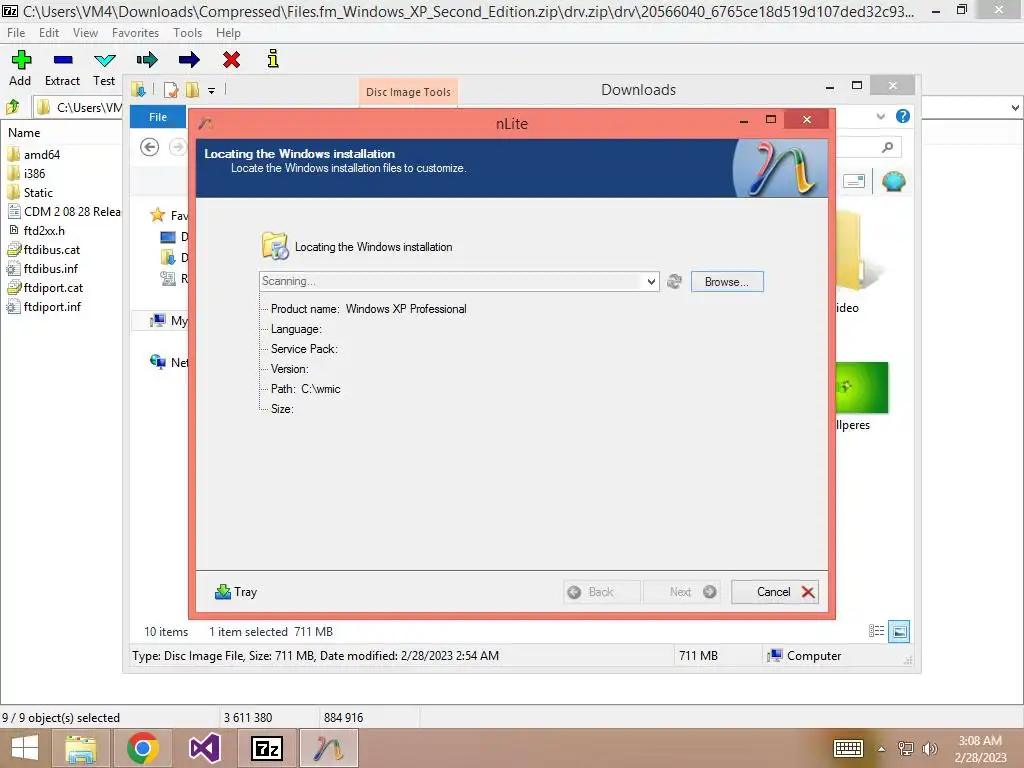The height and width of the screenshot is (768, 1024).
Task: Open the 7-Zip Tools menu
Action: tap(187, 33)
